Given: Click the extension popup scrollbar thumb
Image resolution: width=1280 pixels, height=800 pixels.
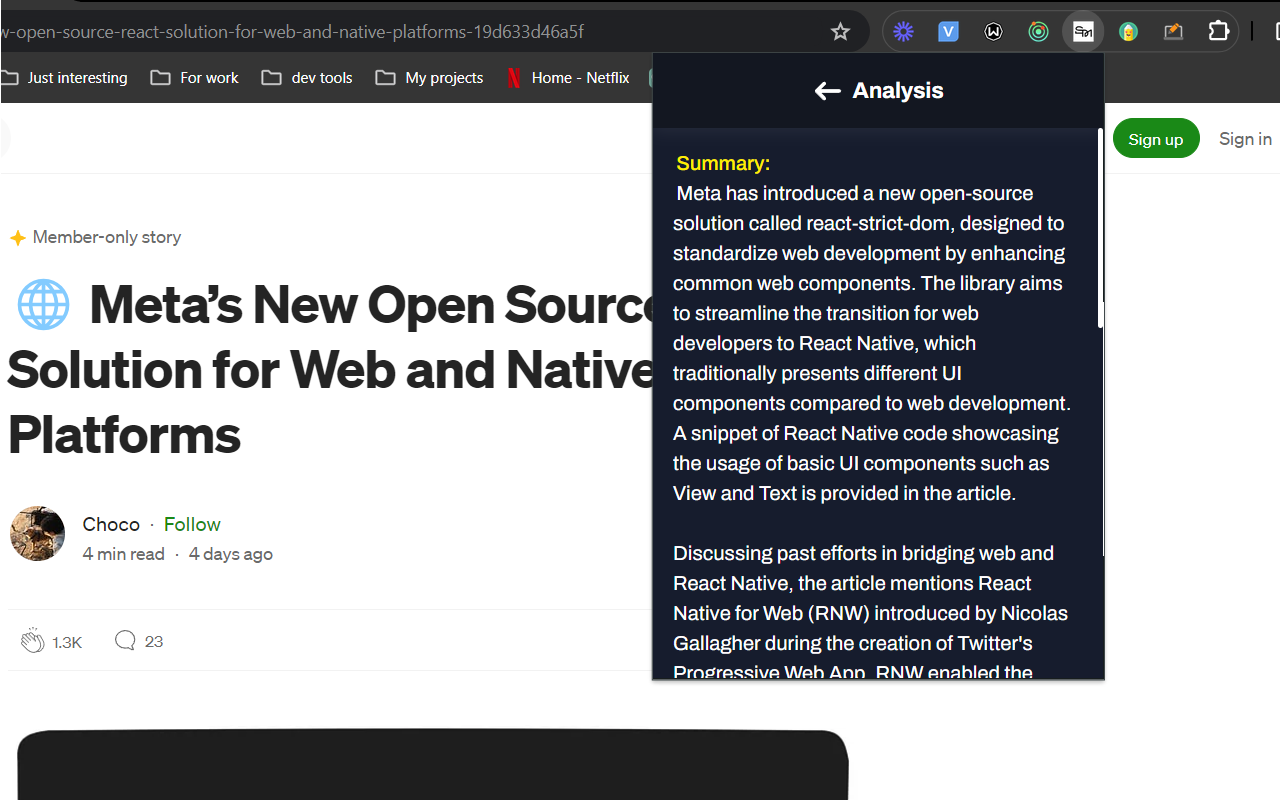Looking at the screenshot, I should (x=1101, y=228).
